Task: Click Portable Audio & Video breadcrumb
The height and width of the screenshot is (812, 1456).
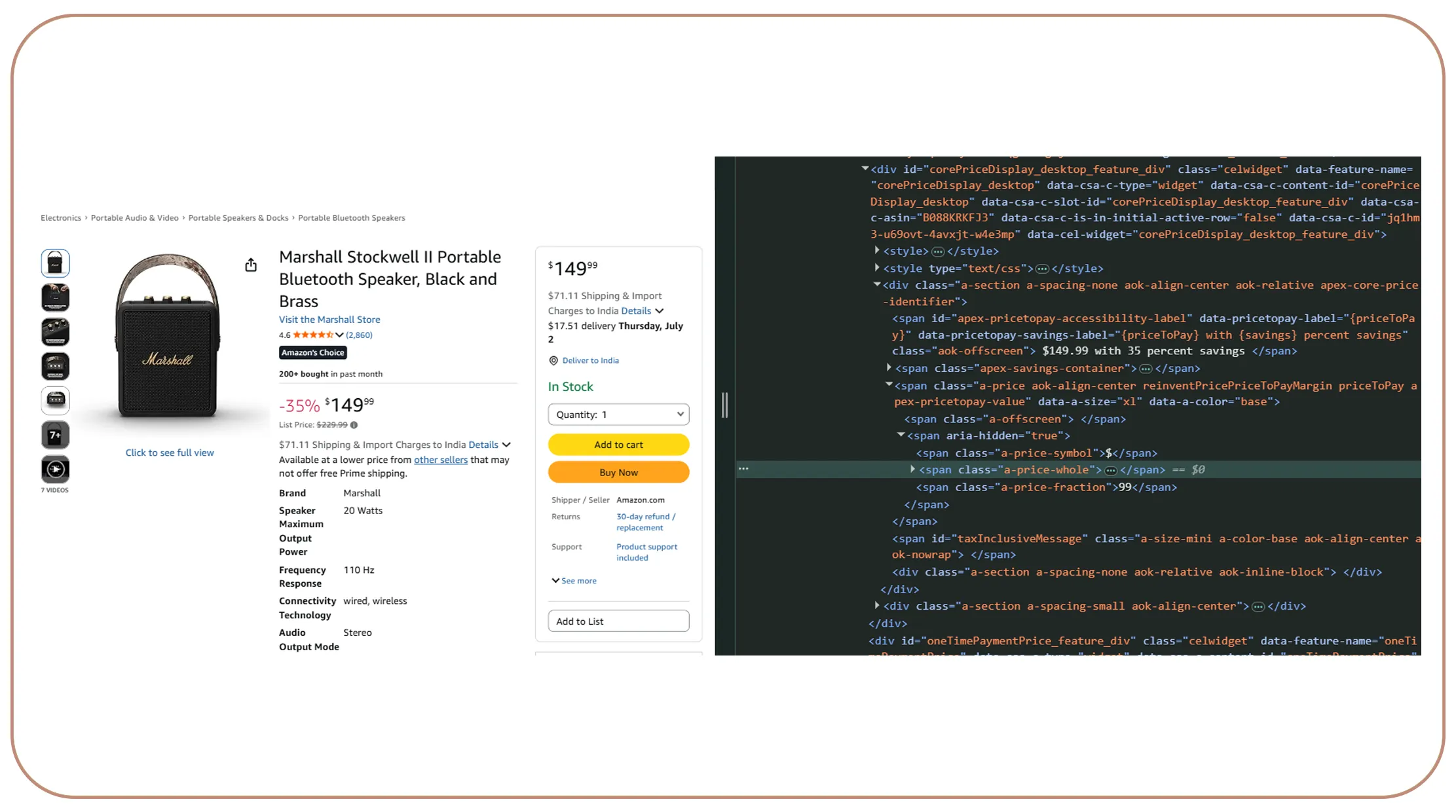Action: click(x=135, y=218)
